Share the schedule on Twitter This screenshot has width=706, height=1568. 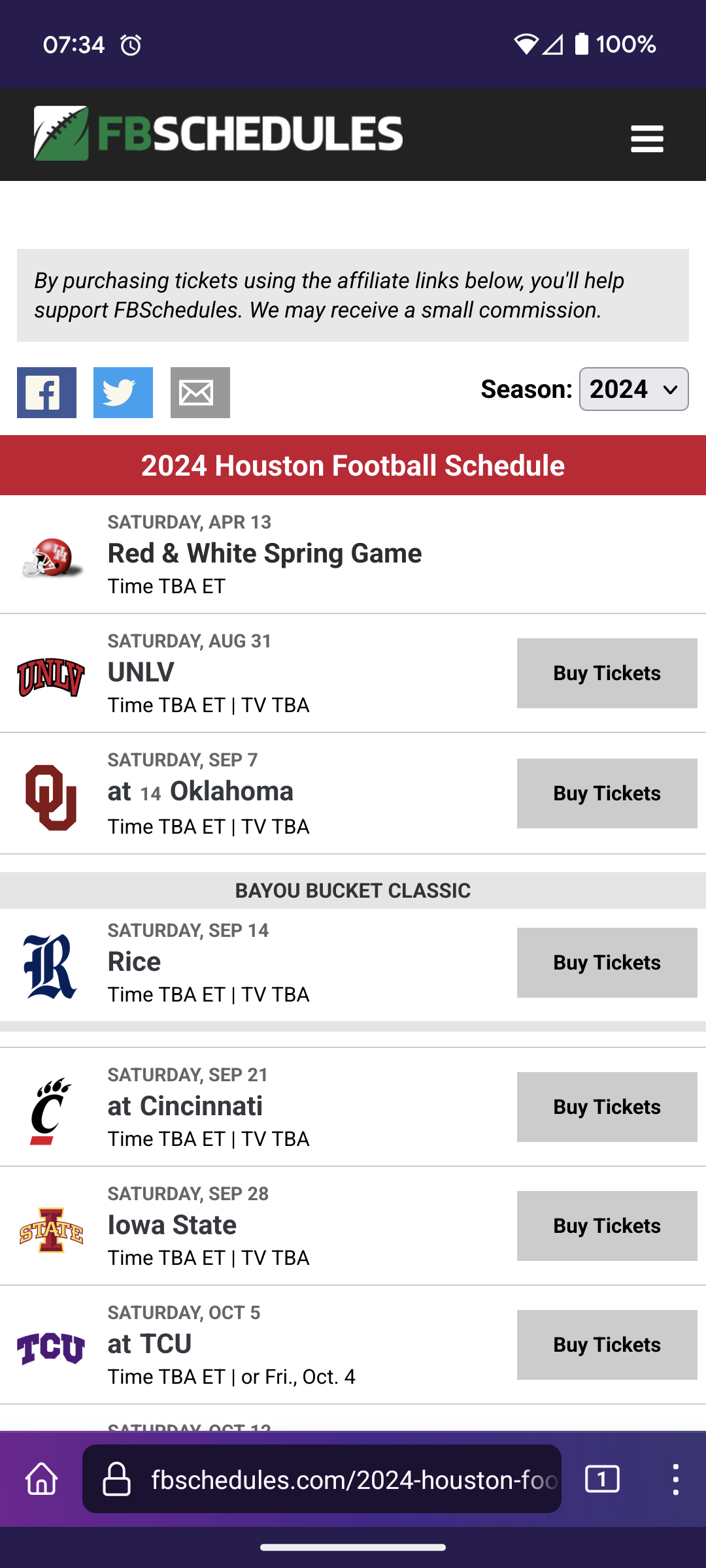point(123,392)
